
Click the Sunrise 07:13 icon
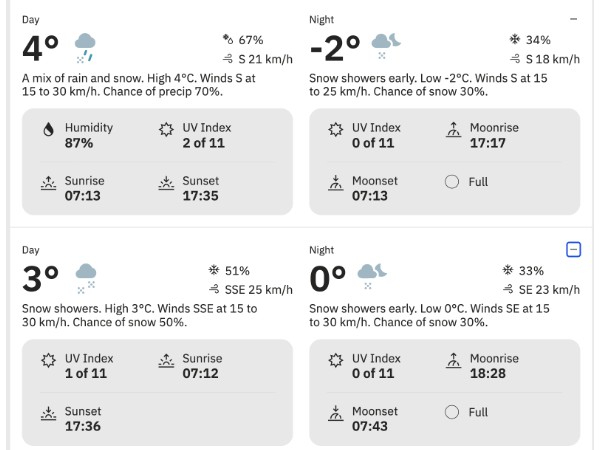pyautogui.click(x=49, y=183)
